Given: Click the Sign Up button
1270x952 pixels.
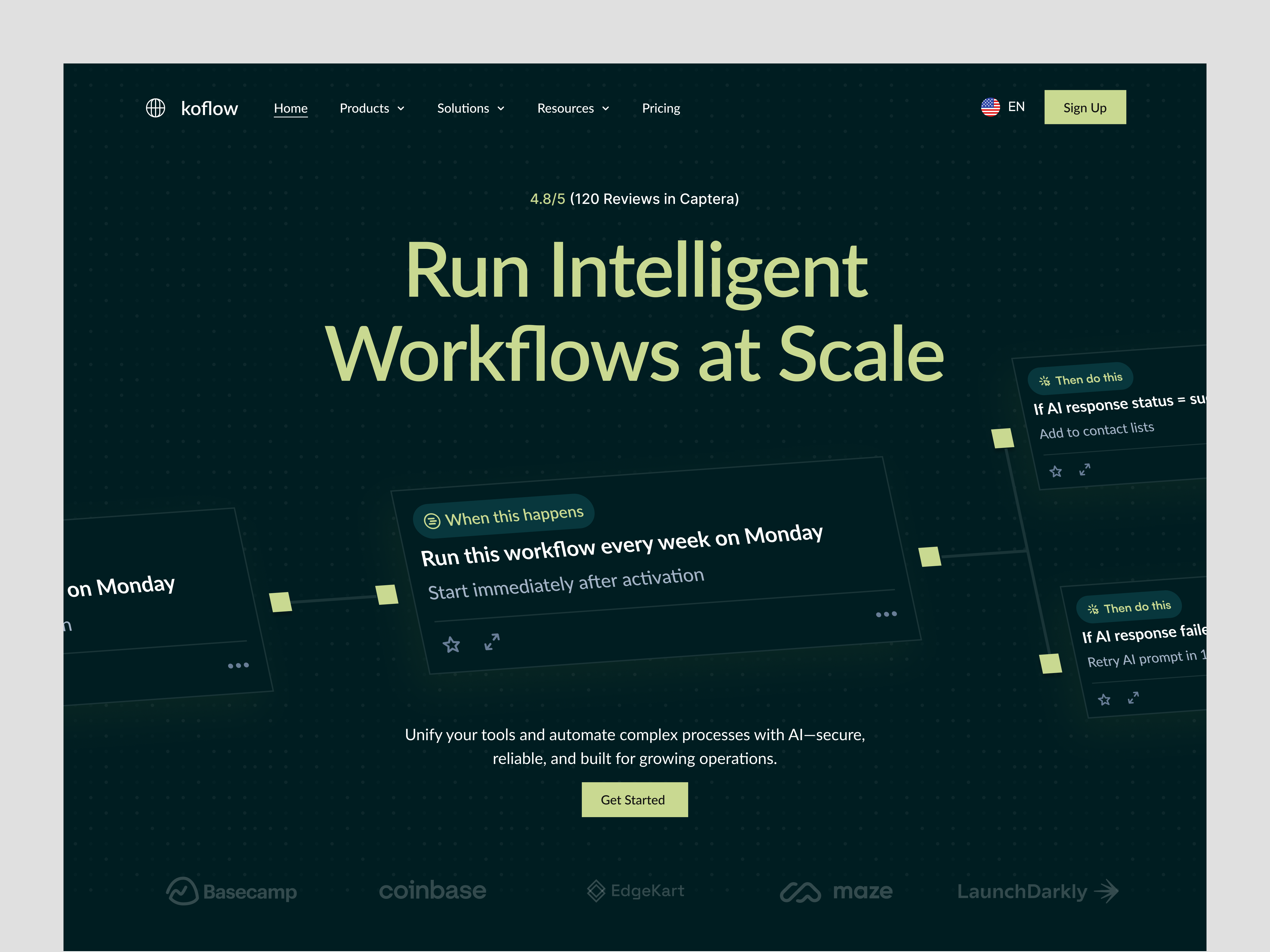Looking at the screenshot, I should tap(1085, 107).
